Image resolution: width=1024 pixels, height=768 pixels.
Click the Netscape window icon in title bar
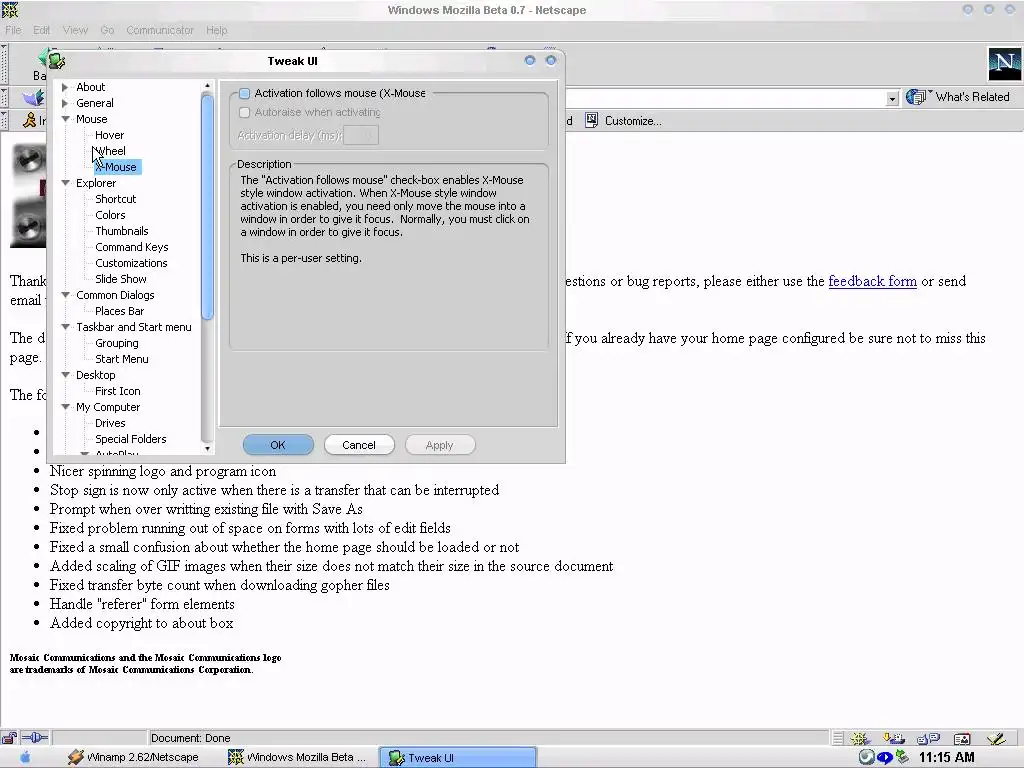pyautogui.click(x=10, y=9)
